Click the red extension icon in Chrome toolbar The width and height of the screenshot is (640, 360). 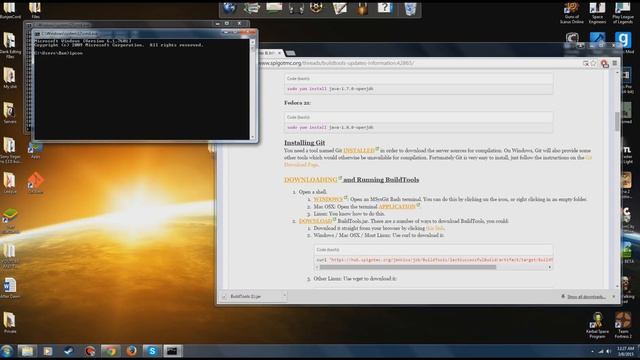coord(604,63)
